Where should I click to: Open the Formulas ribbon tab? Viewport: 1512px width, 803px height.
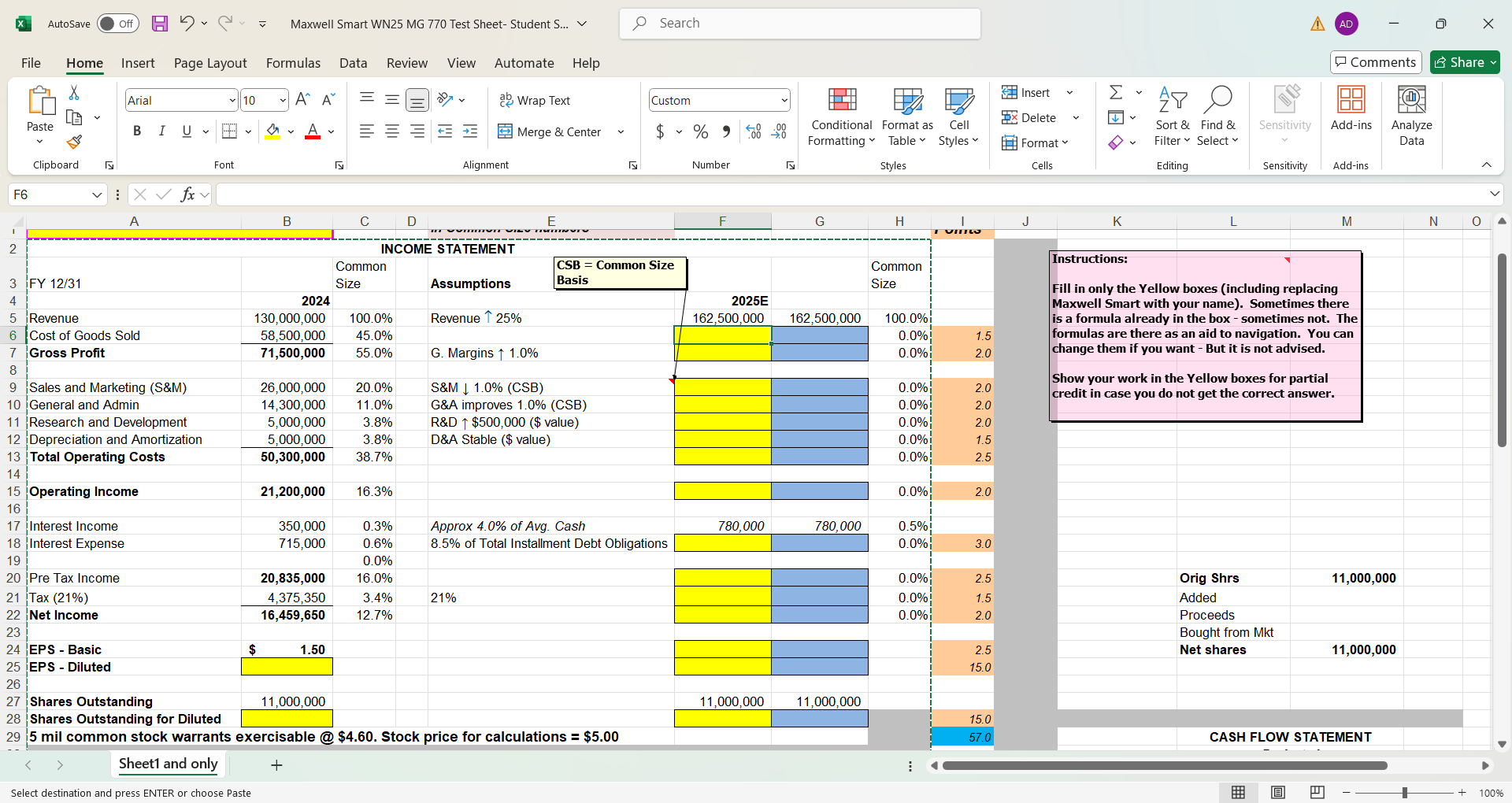(x=293, y=63)
